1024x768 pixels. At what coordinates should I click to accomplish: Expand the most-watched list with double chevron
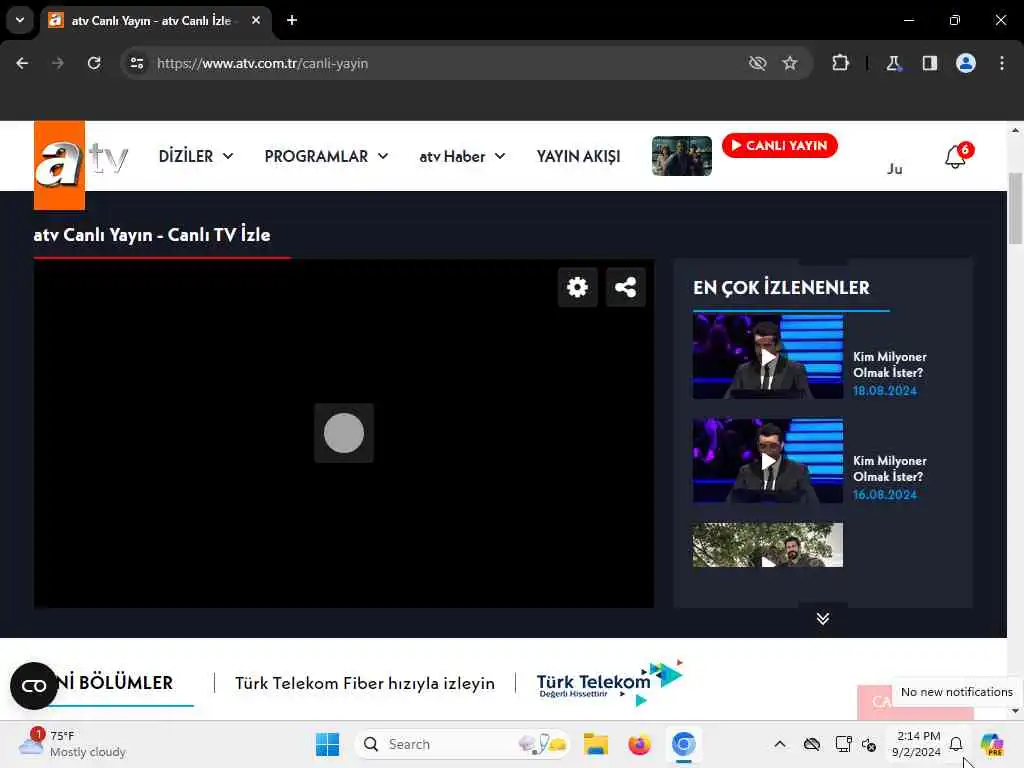pyautogui.click(x=823, y=618)
